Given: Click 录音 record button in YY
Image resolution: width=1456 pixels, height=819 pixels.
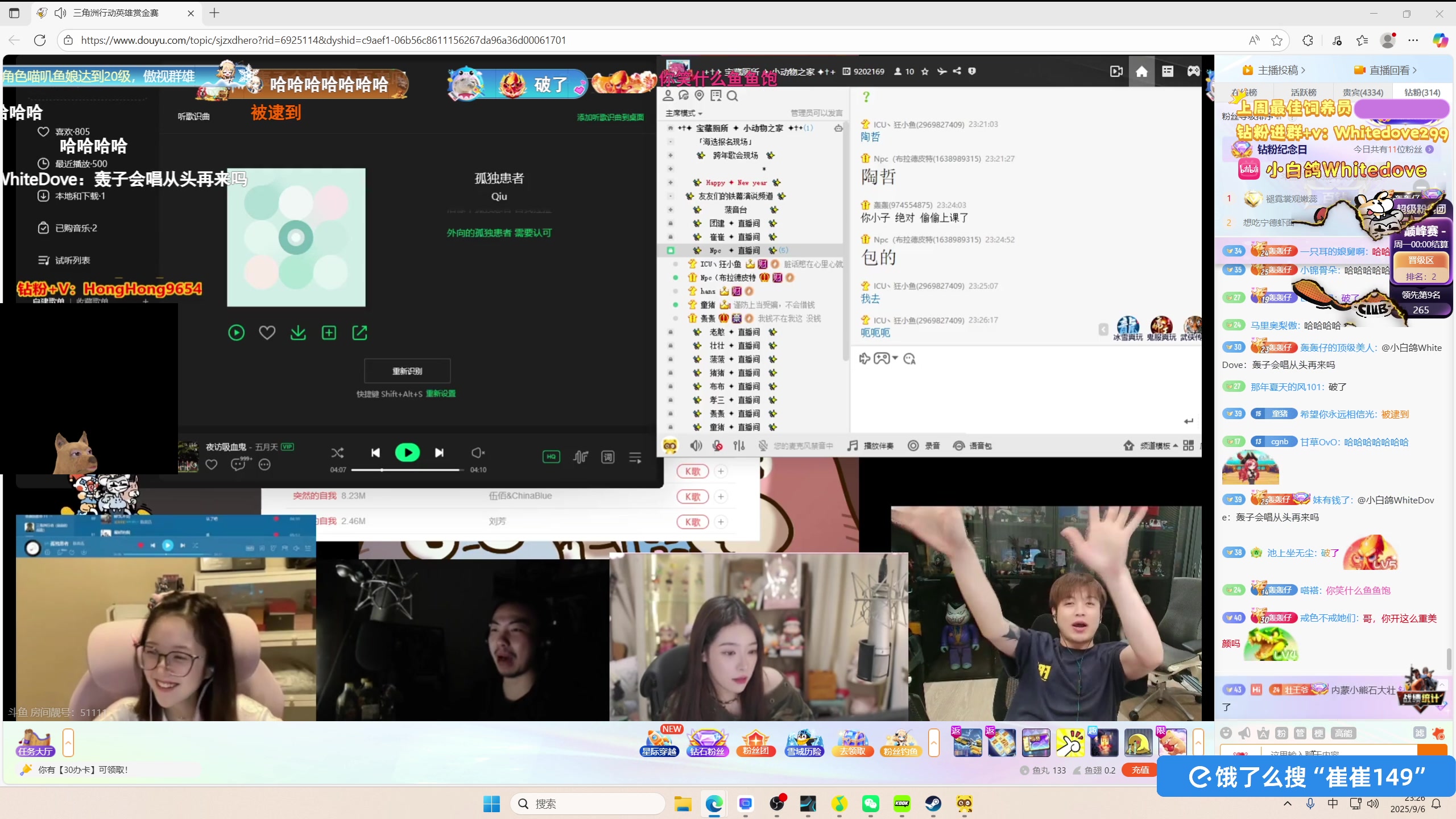Looking at the screenshot, I should (x=923, y=446).
